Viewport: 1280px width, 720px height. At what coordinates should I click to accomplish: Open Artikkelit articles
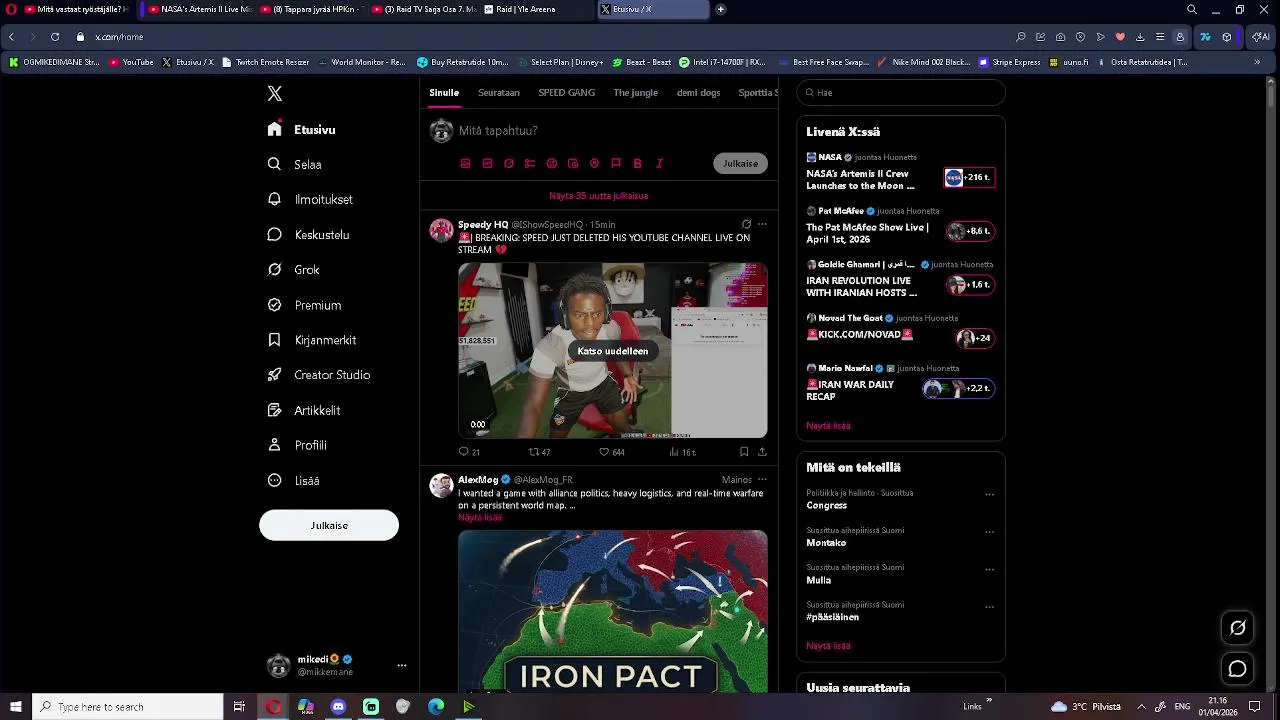click(x=304, y=410)
